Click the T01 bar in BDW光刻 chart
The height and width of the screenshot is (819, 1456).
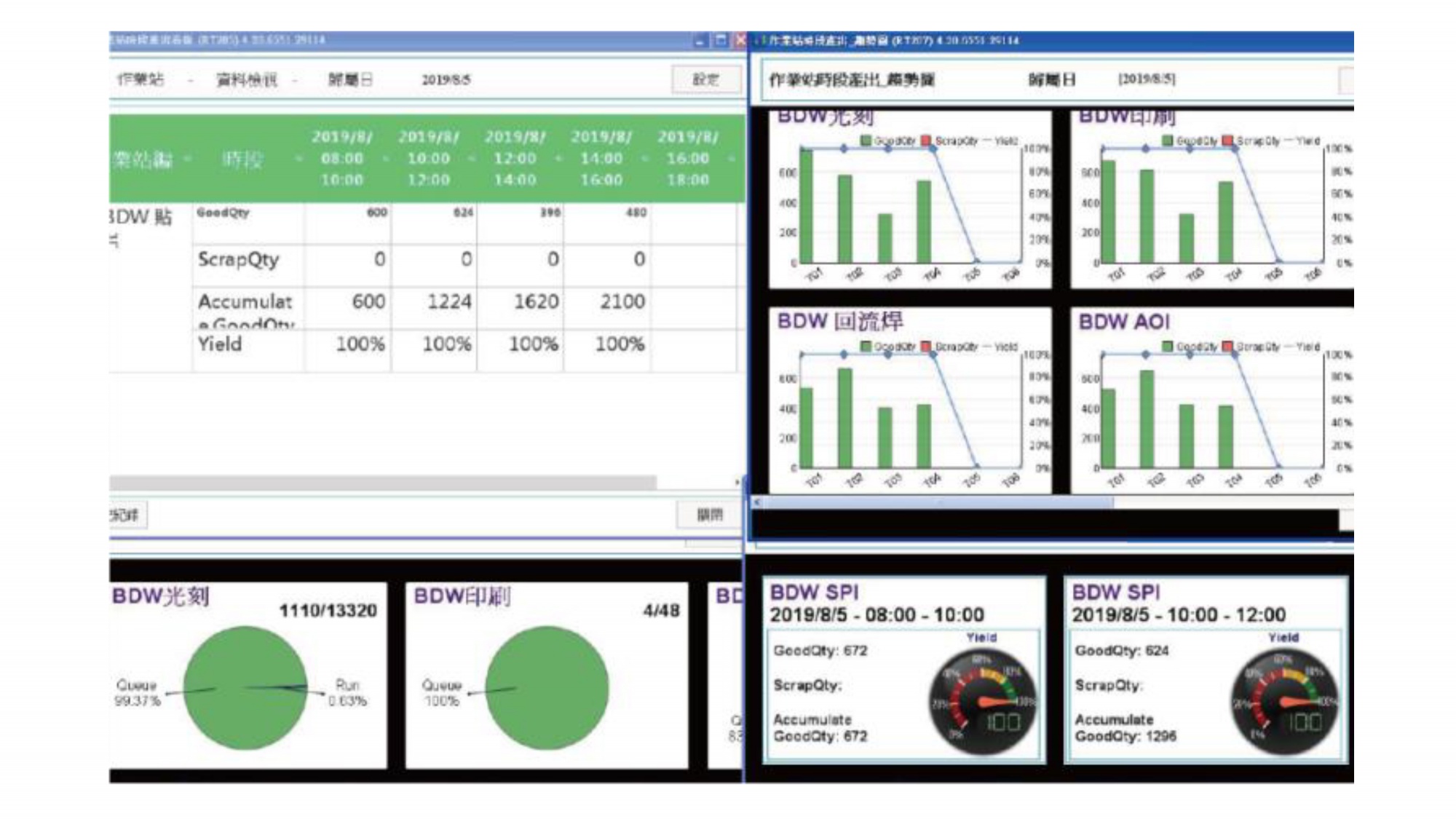807,206
